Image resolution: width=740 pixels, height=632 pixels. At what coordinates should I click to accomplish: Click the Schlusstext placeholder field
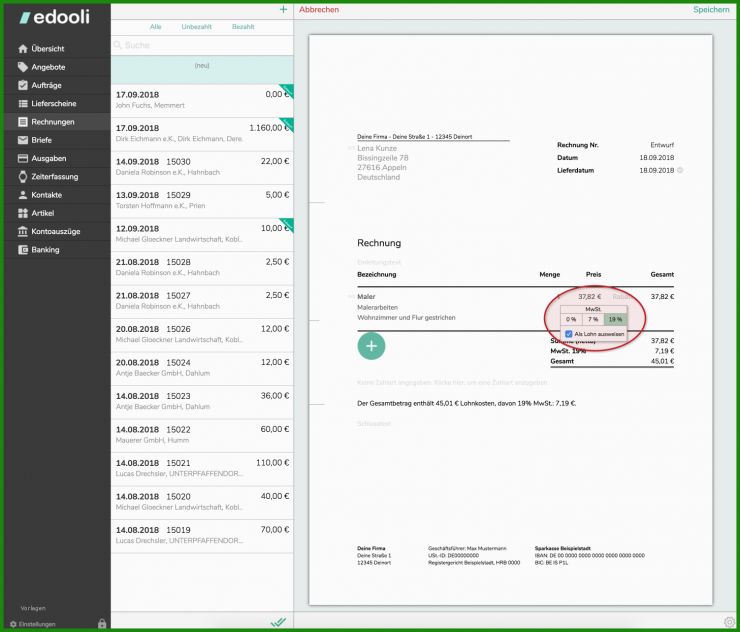(374, 424)
